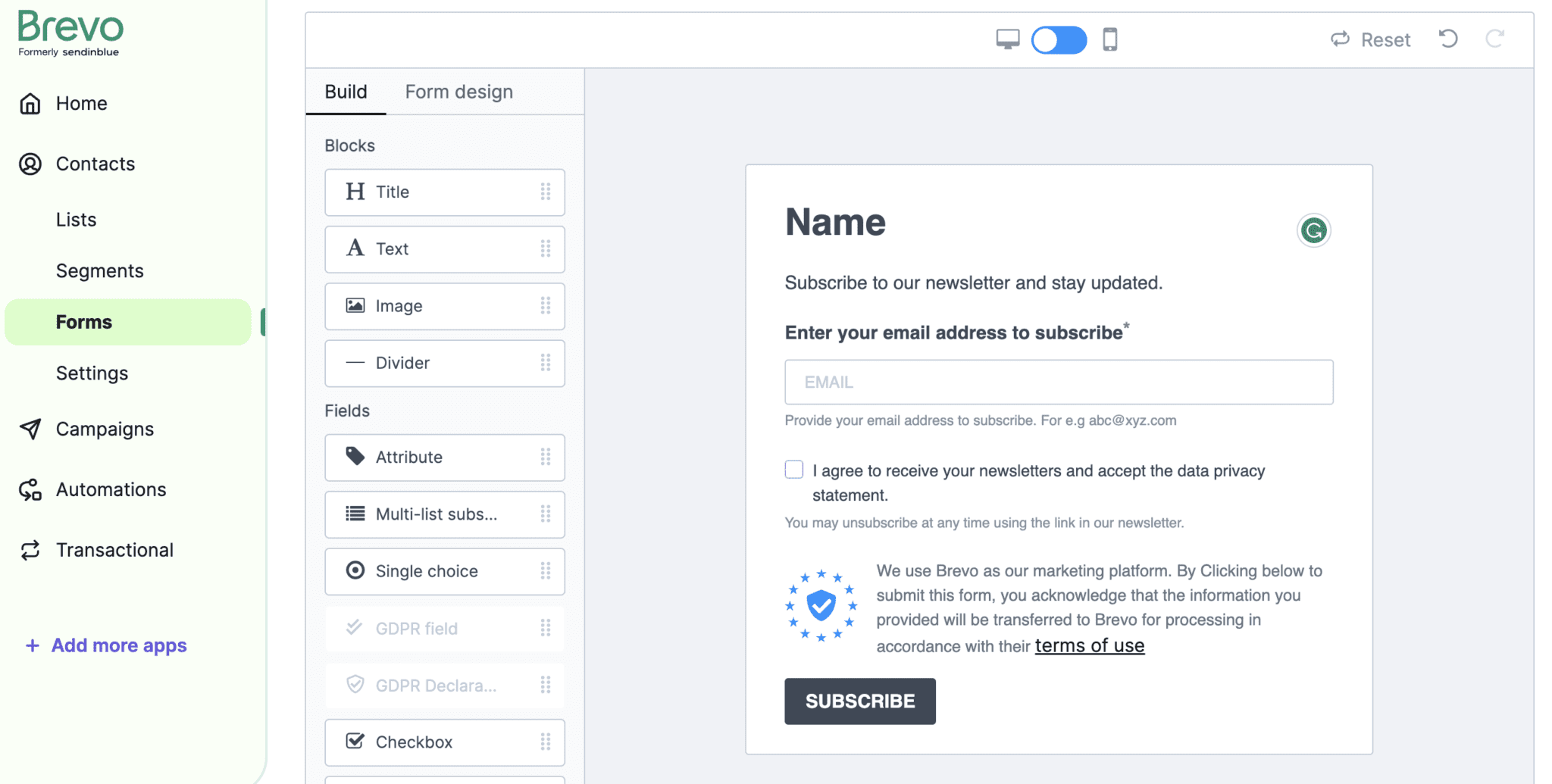Toggle the desktop/mobile preview switch

tap(1059, 39)
